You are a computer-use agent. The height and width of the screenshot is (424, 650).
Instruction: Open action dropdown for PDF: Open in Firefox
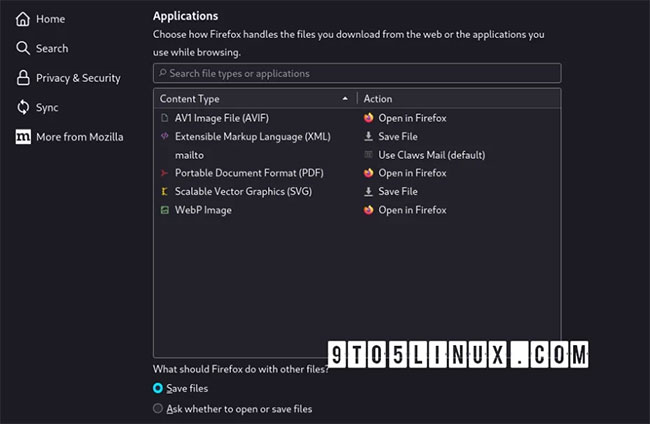459,173
